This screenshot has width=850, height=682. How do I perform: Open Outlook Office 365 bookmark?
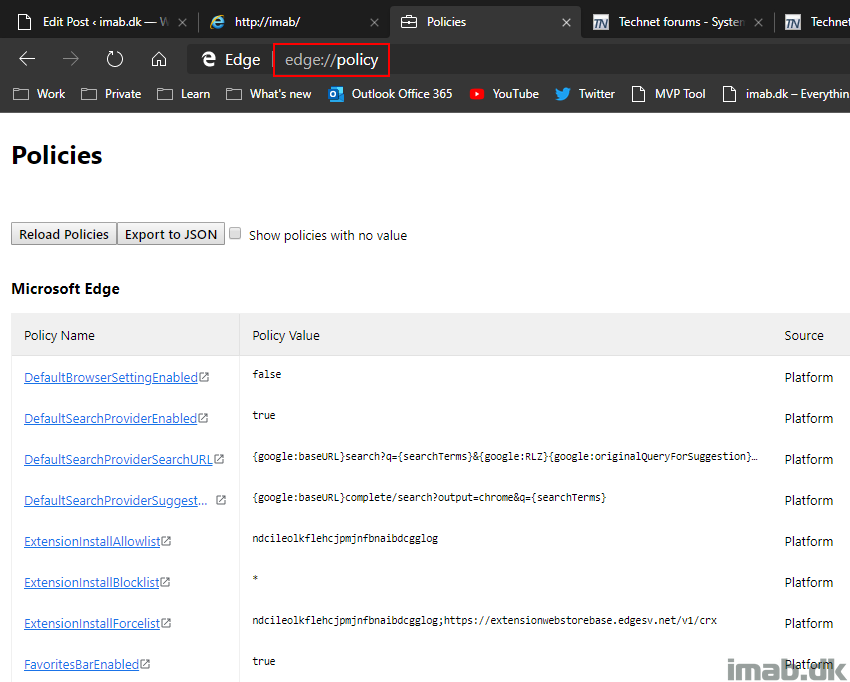click(x=390, y=94)
